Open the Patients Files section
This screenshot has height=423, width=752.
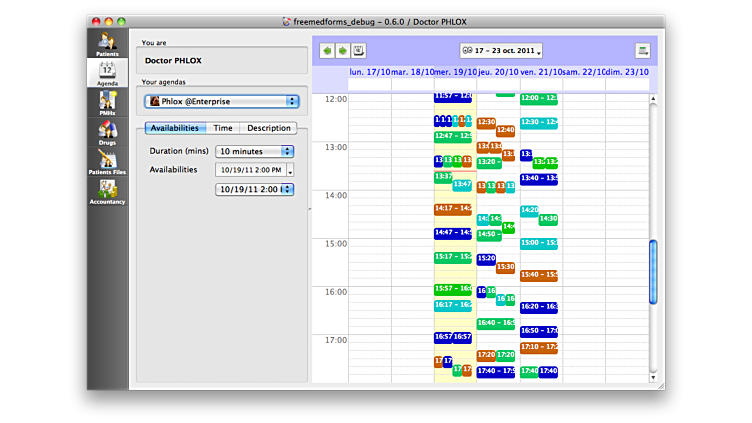(x=107, y=162)
